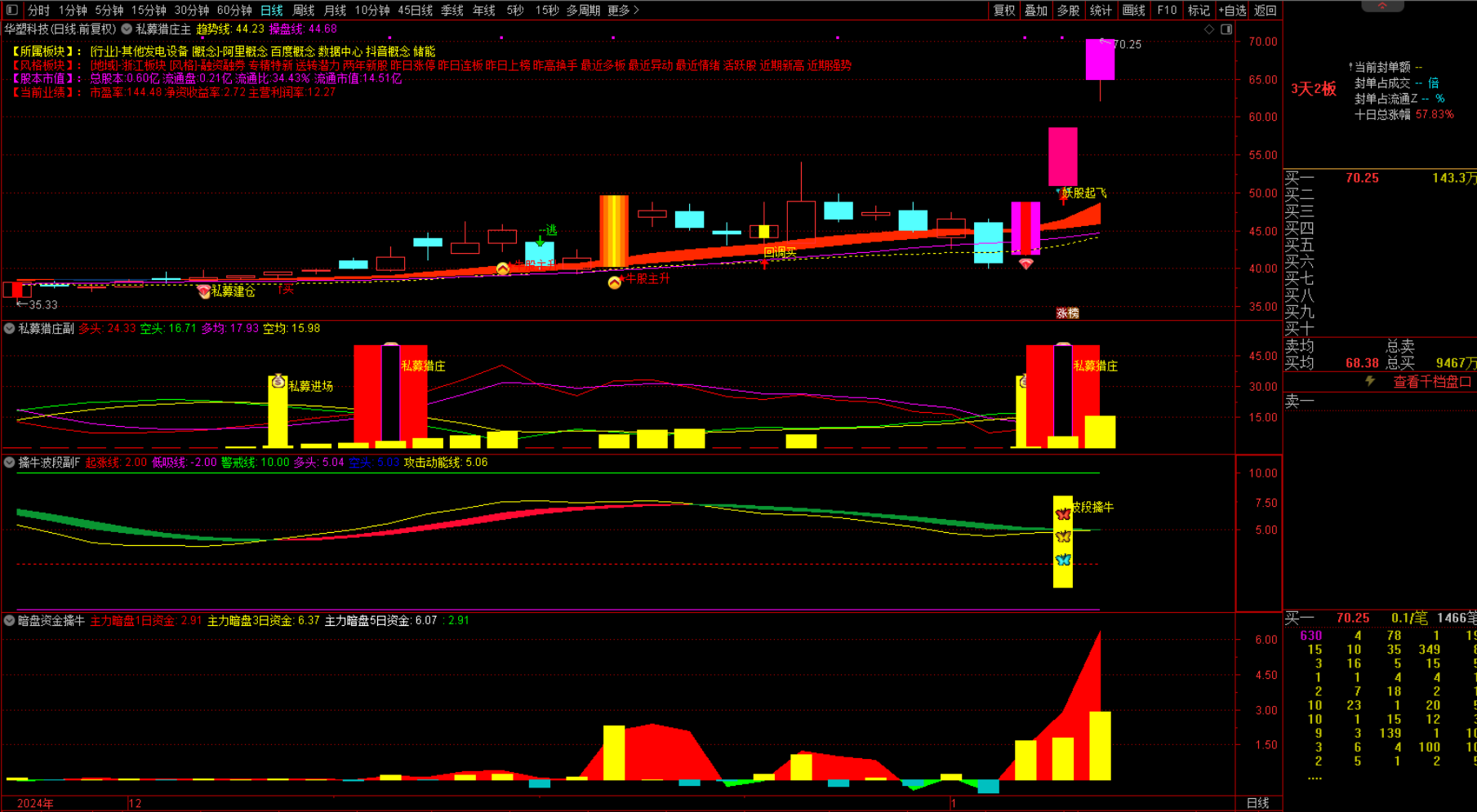Click the money bag icon at 私募进场
1477x812 pixels.
278,381
